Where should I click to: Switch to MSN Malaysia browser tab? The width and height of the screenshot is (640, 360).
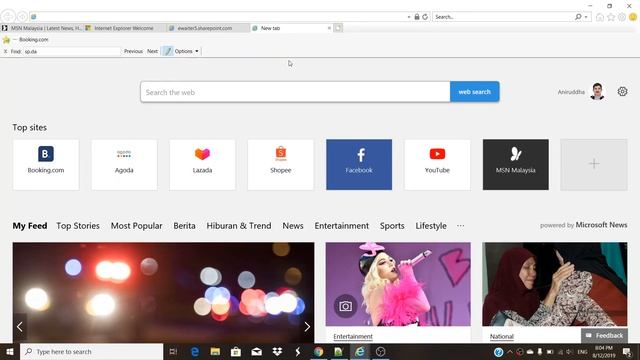pyautogui.click(x=42, y=28)
